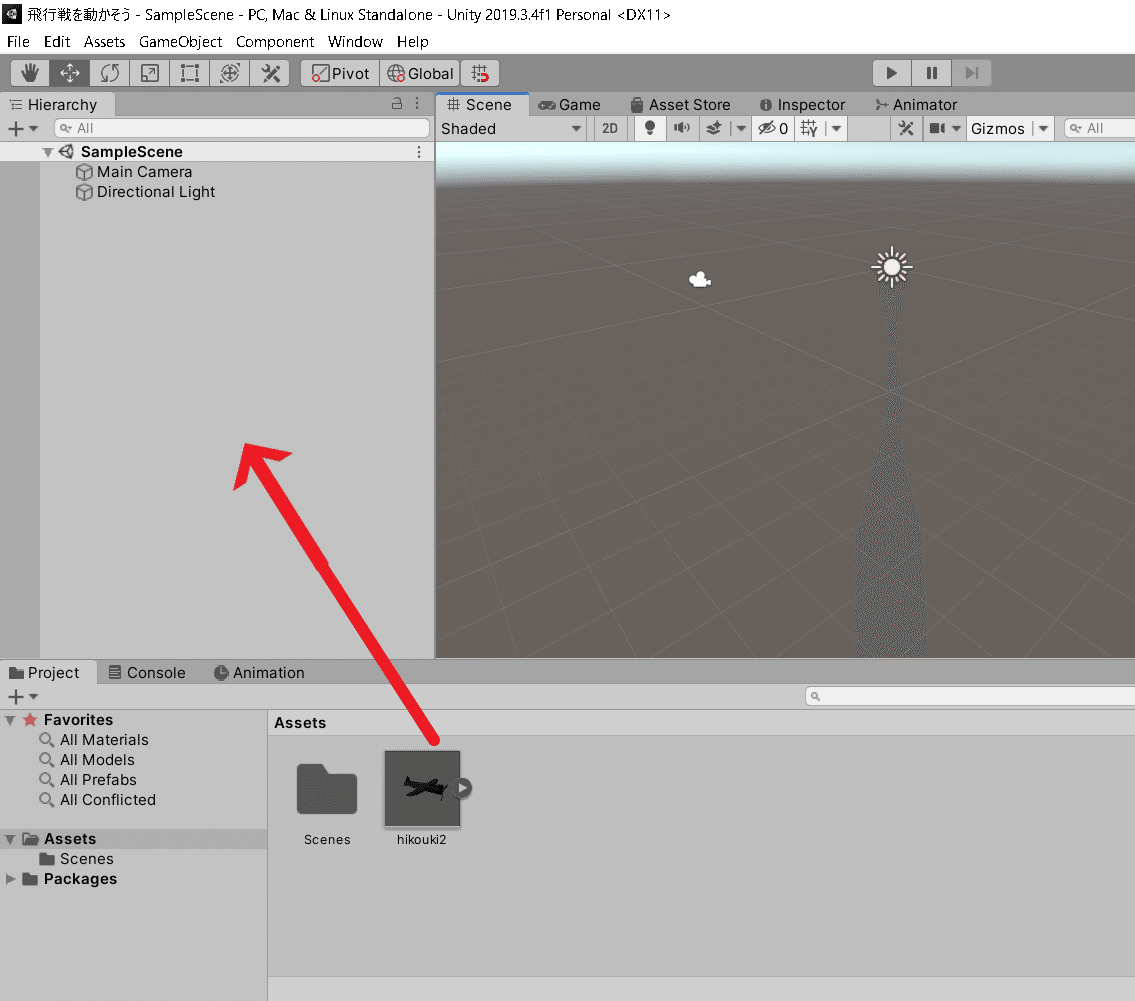Open the Hierarchy create plus menu
The image size is (1135, 1001).
22,128
